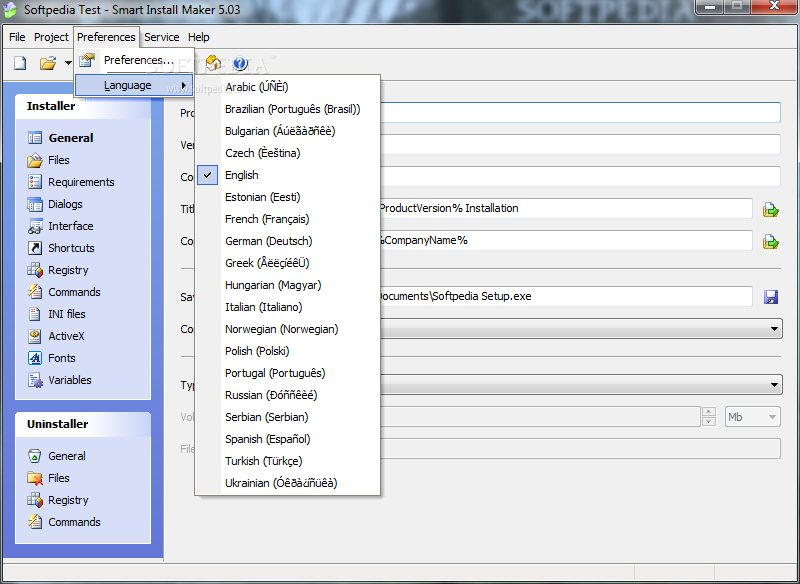Click the ActiveX sidebar icon
The width and height of the screenshot is (800, 584).
tap(35, 336)
